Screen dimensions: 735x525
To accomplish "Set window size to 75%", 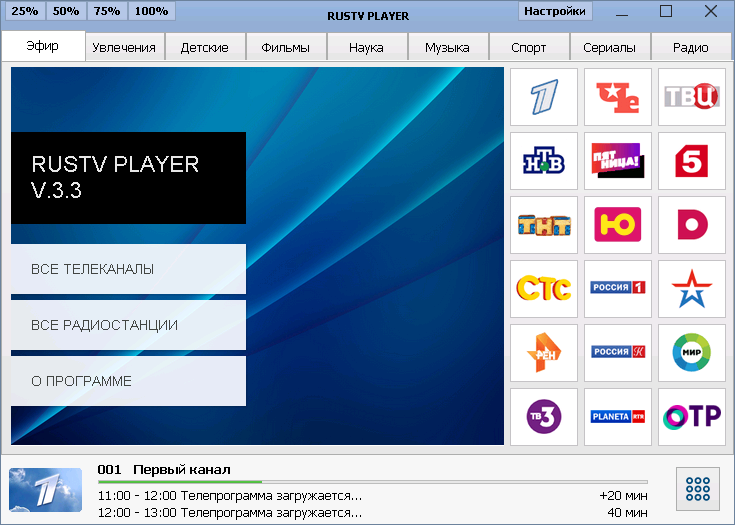I will pos(107,11).
